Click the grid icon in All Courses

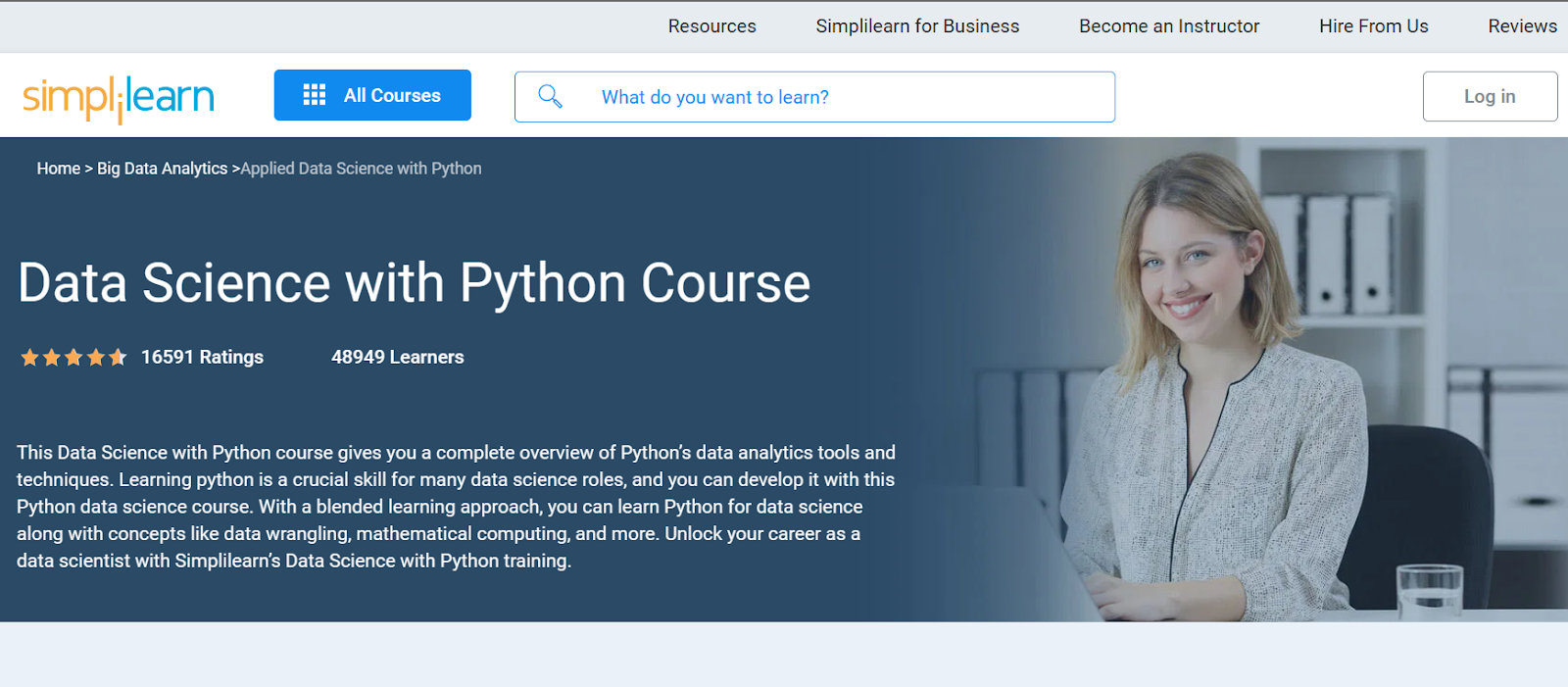pyautogui.click(x=314, y=95)
